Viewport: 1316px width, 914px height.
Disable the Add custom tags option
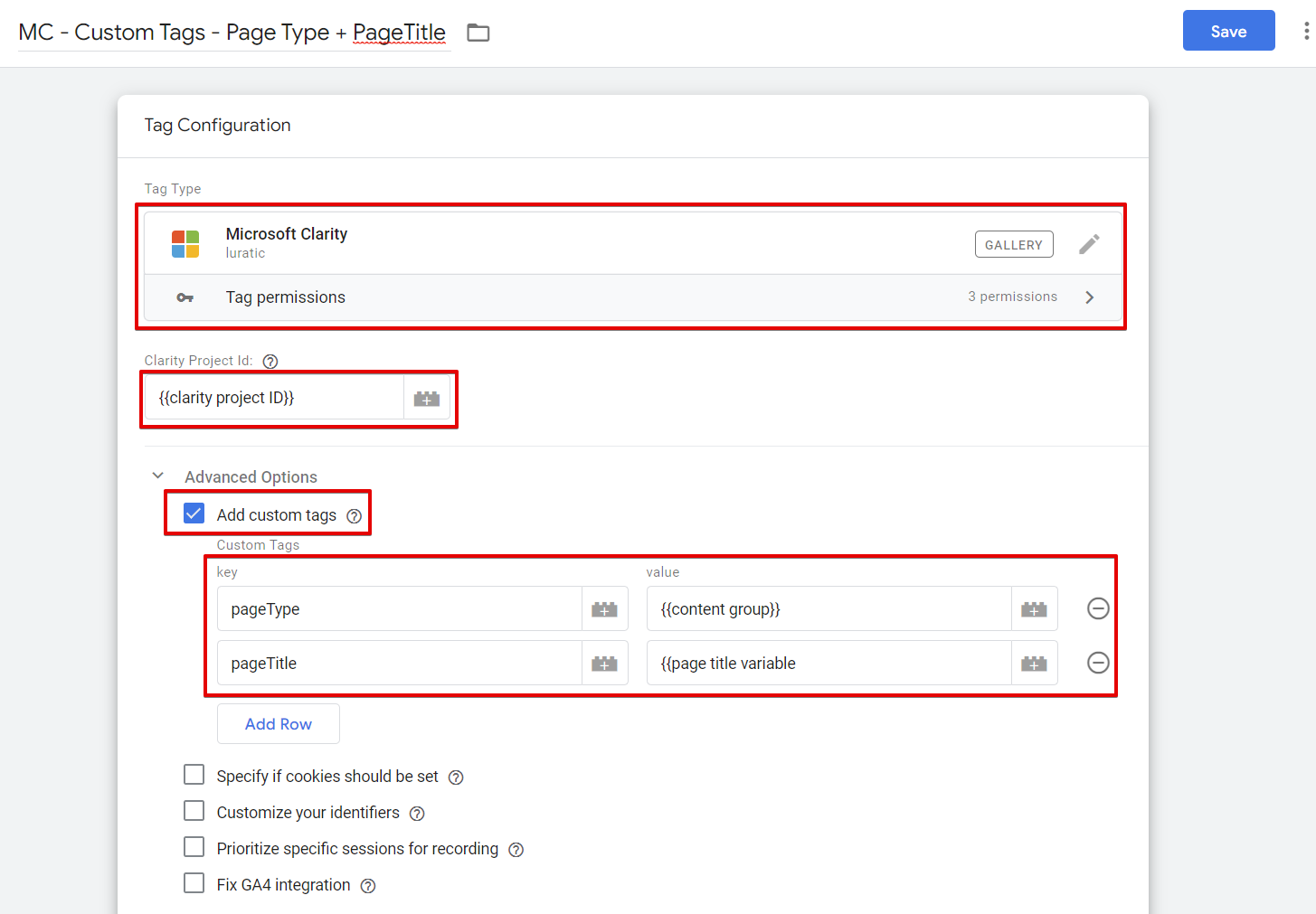click(194, 513)
